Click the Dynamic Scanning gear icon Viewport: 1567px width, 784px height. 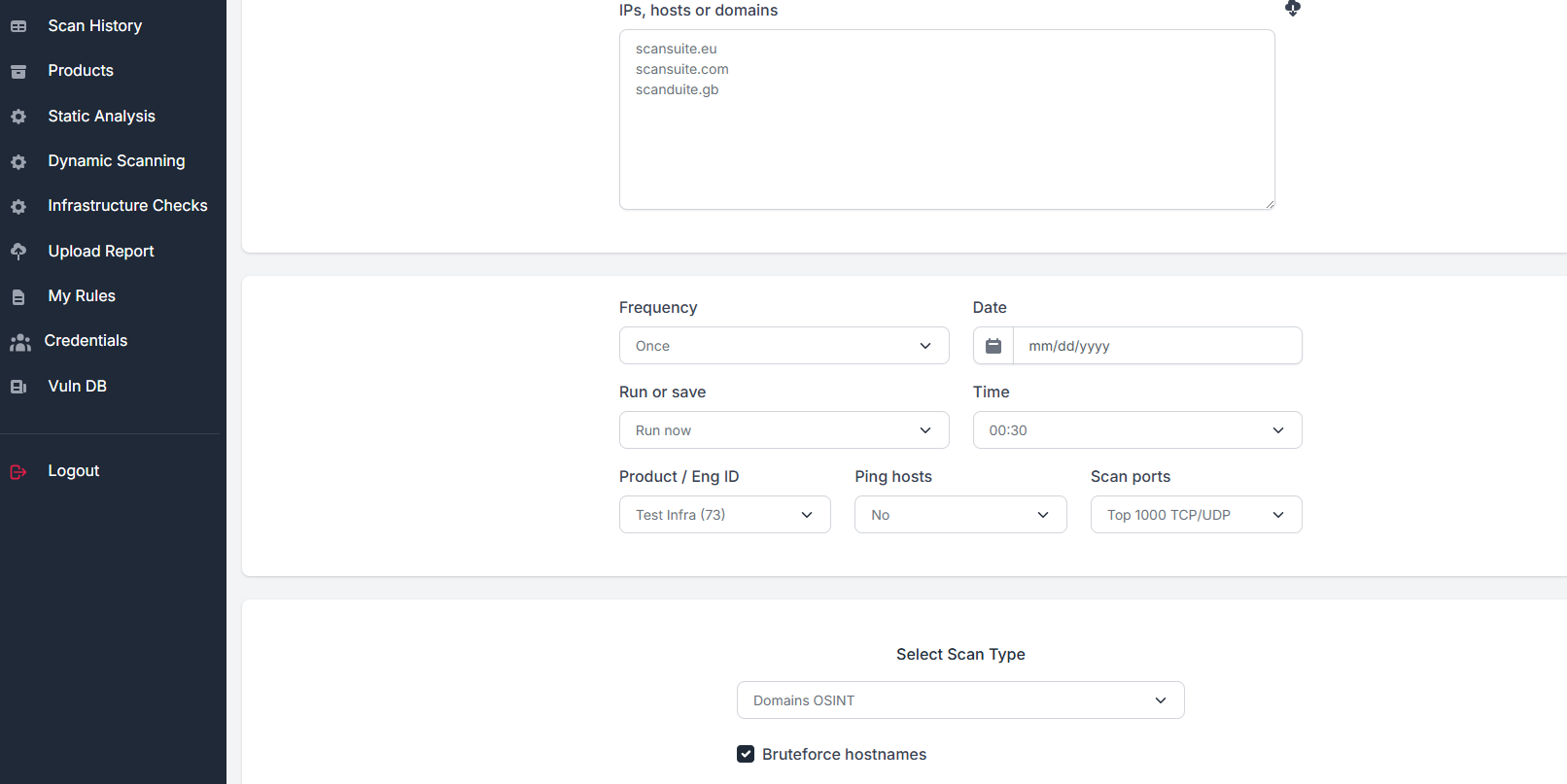[18, 162]
